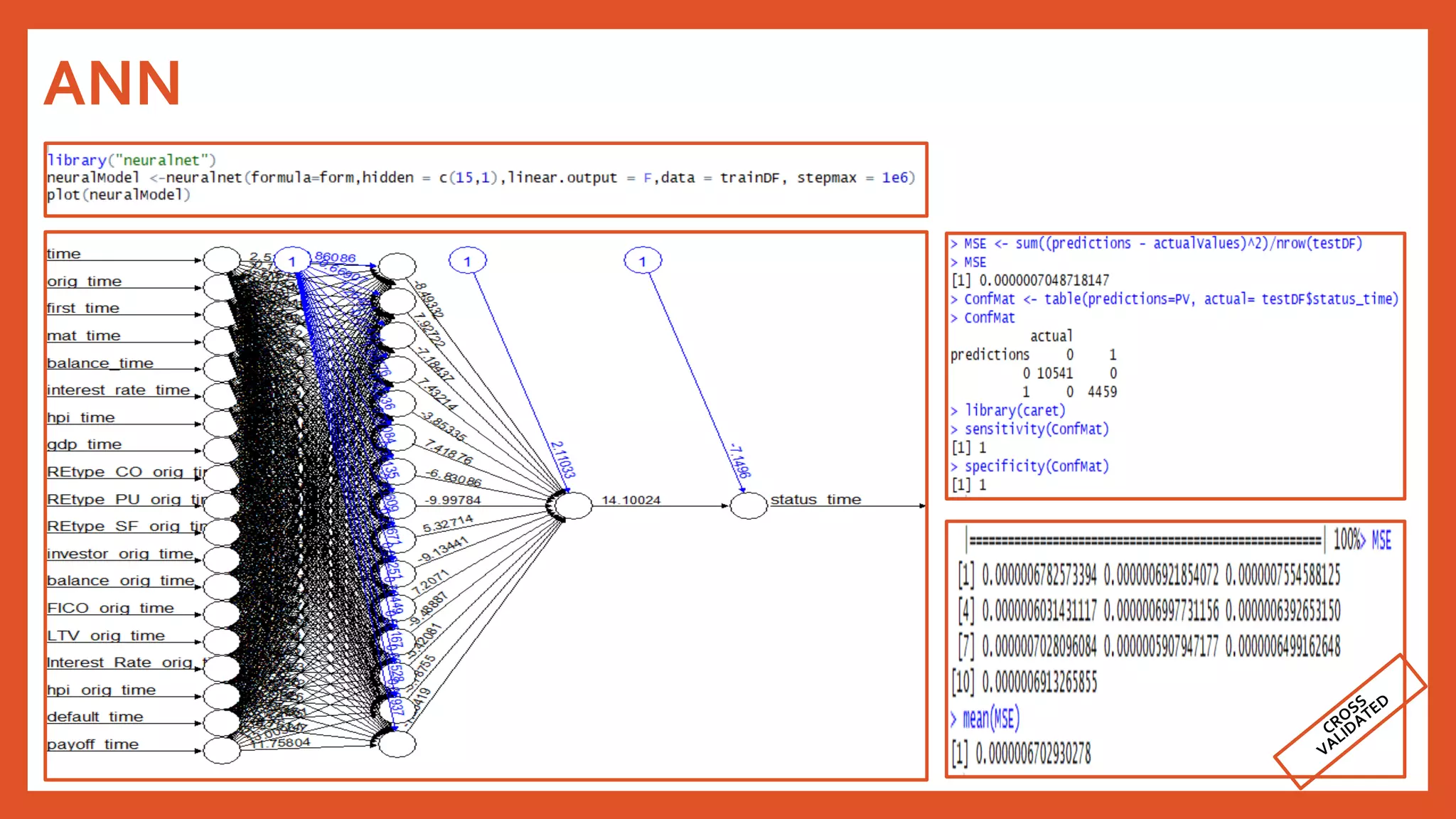Click the payoff_time input neuron circle

pyautogui.click(x=222, y=750)
